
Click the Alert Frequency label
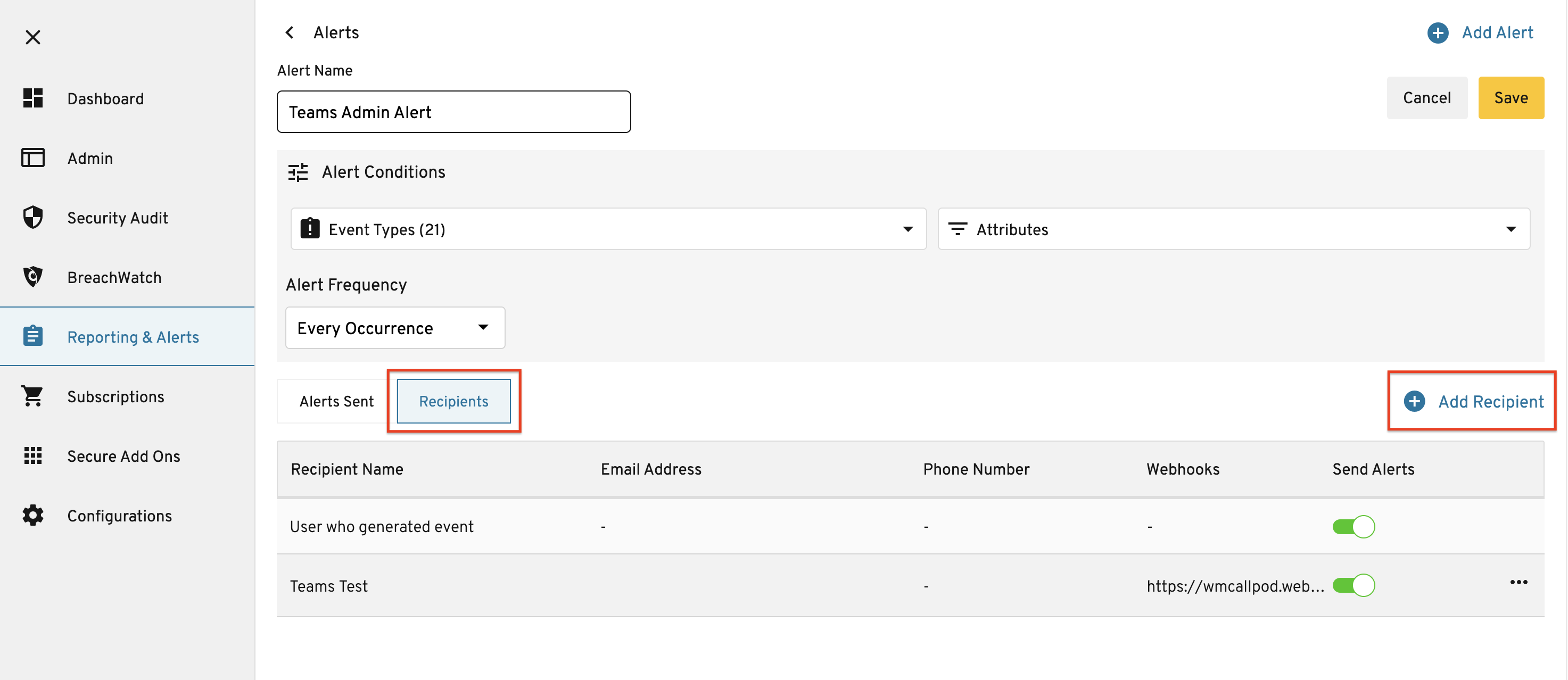coord(346,285)
